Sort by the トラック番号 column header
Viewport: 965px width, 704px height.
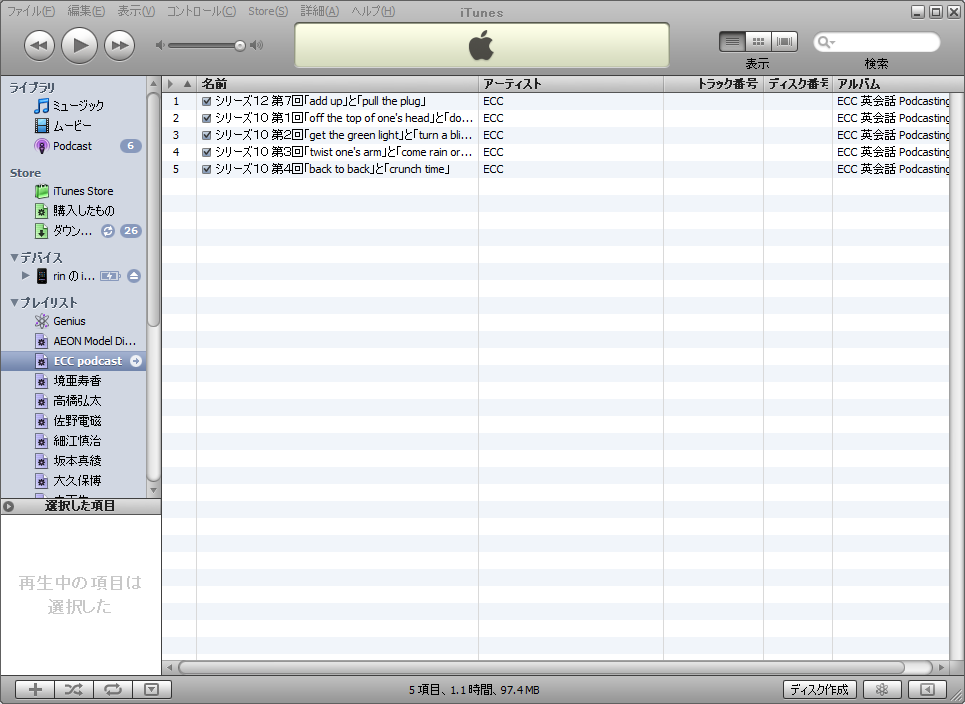point(714,84)
